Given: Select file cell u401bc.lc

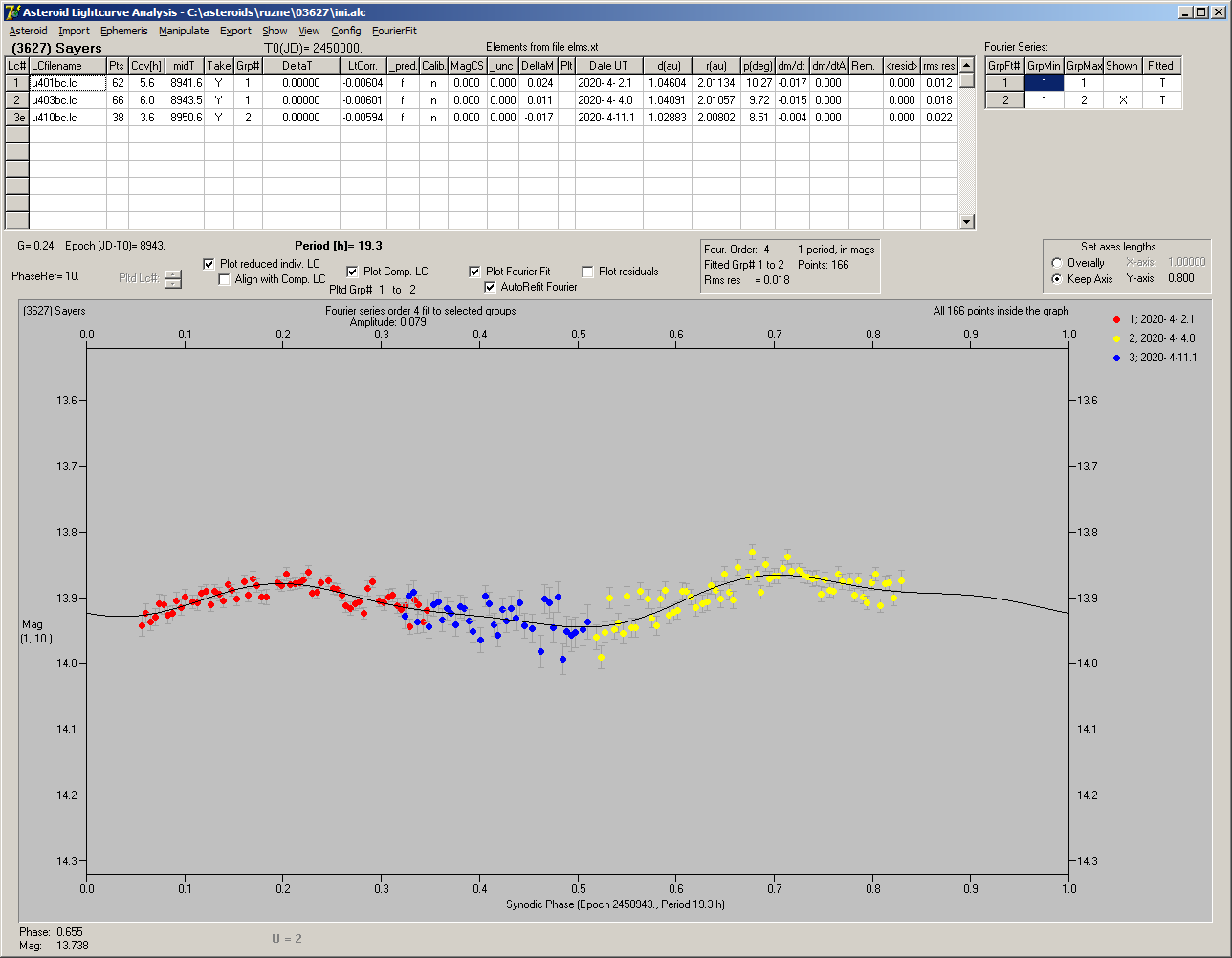Looking at the screenshot, I should click(x=67, y=83).
